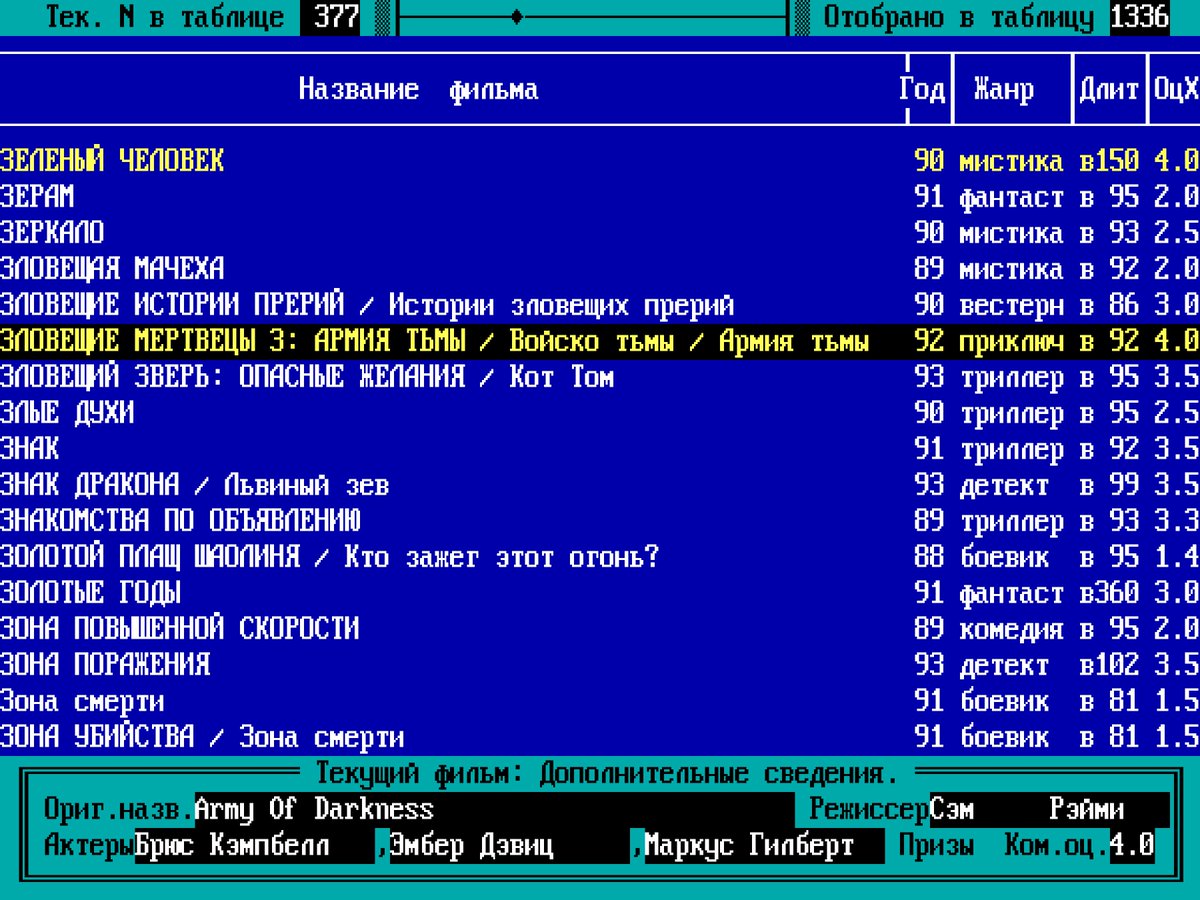This screenshot has width=1200, height=900.
Task: Select the film 'ЗНАК' row
Action: pos(600,449)
